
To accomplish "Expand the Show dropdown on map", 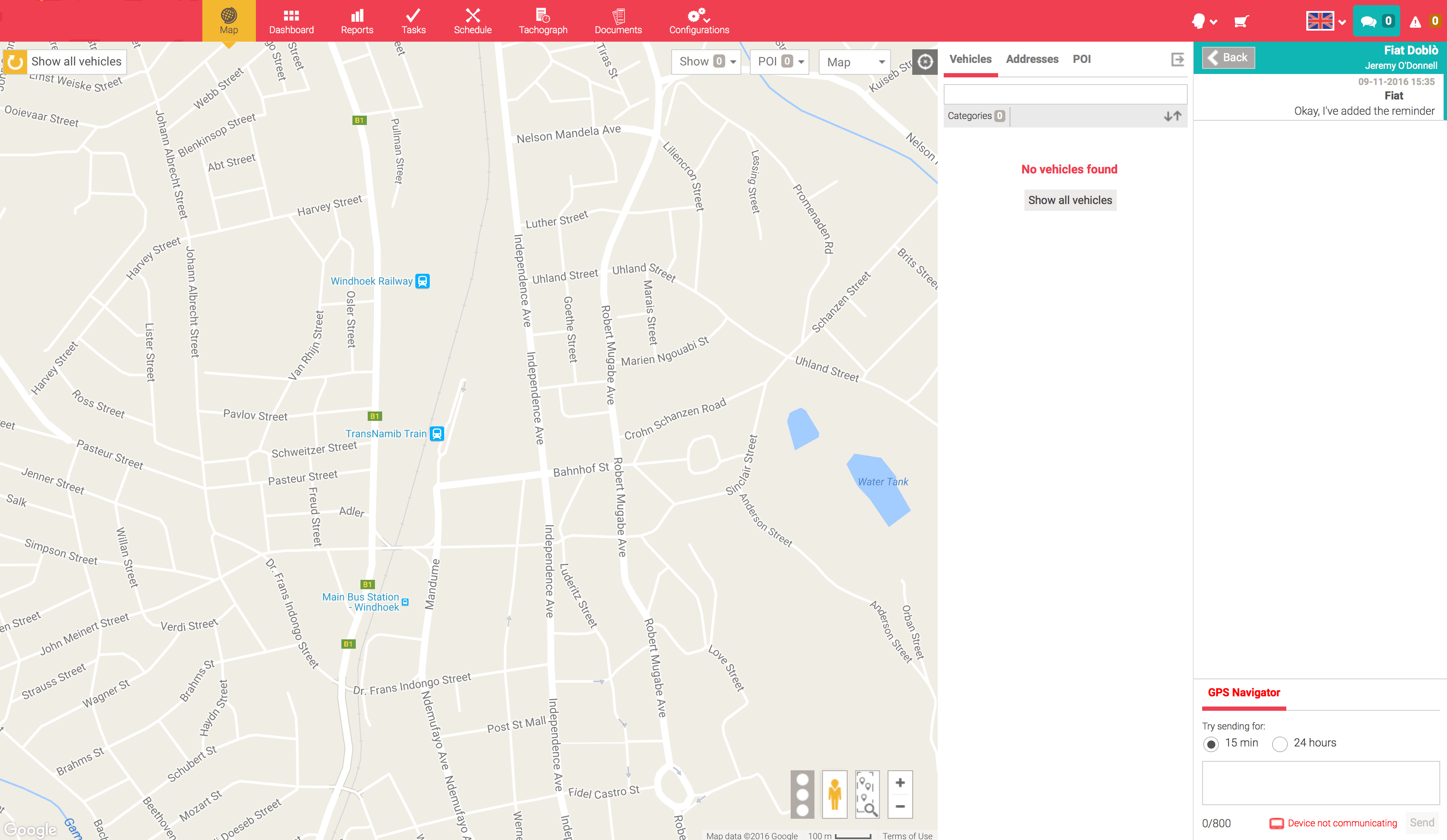I will pos(706,62).
